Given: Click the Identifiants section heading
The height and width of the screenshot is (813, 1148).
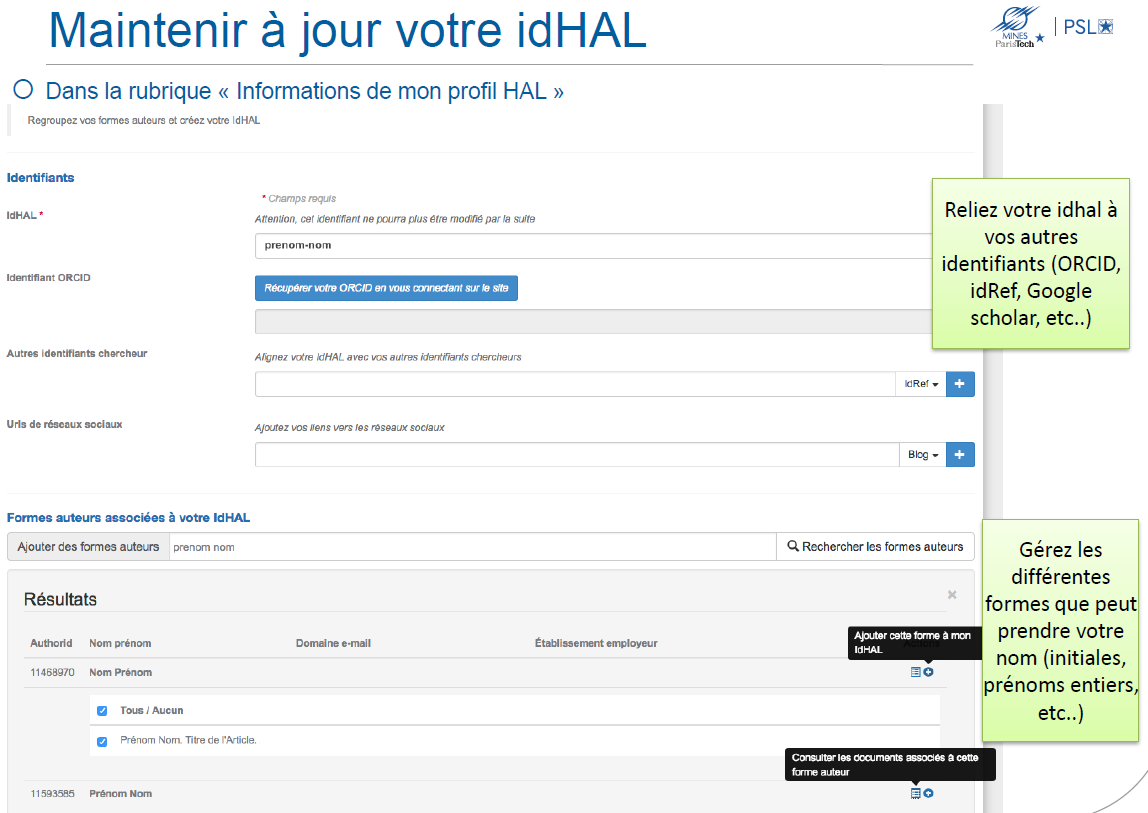Looking at the screenshot, I should 40,177.
